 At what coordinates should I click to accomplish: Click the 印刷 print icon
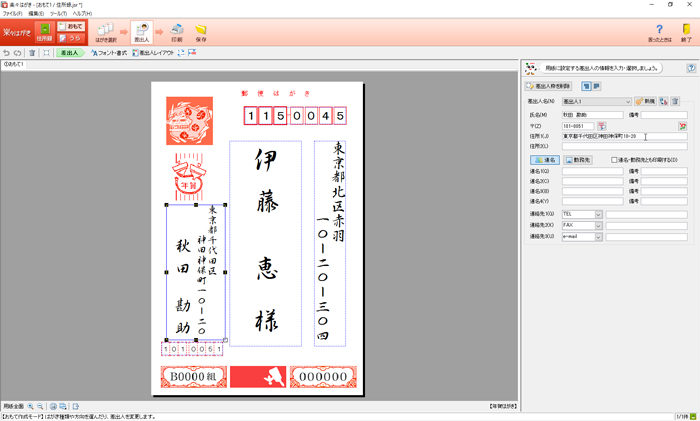pyautogui.click(x=176, y=33)
